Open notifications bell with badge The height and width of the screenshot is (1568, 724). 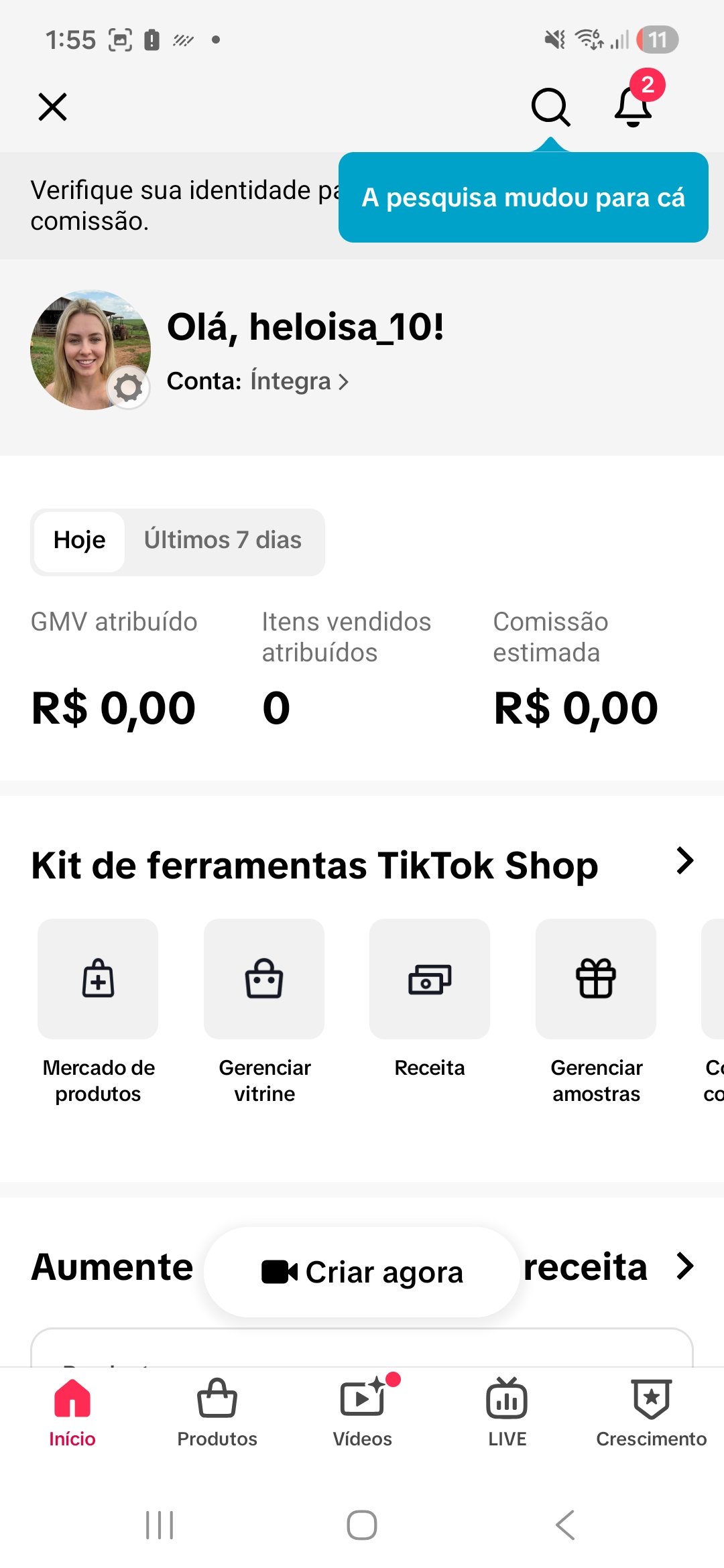pos(634,106)
